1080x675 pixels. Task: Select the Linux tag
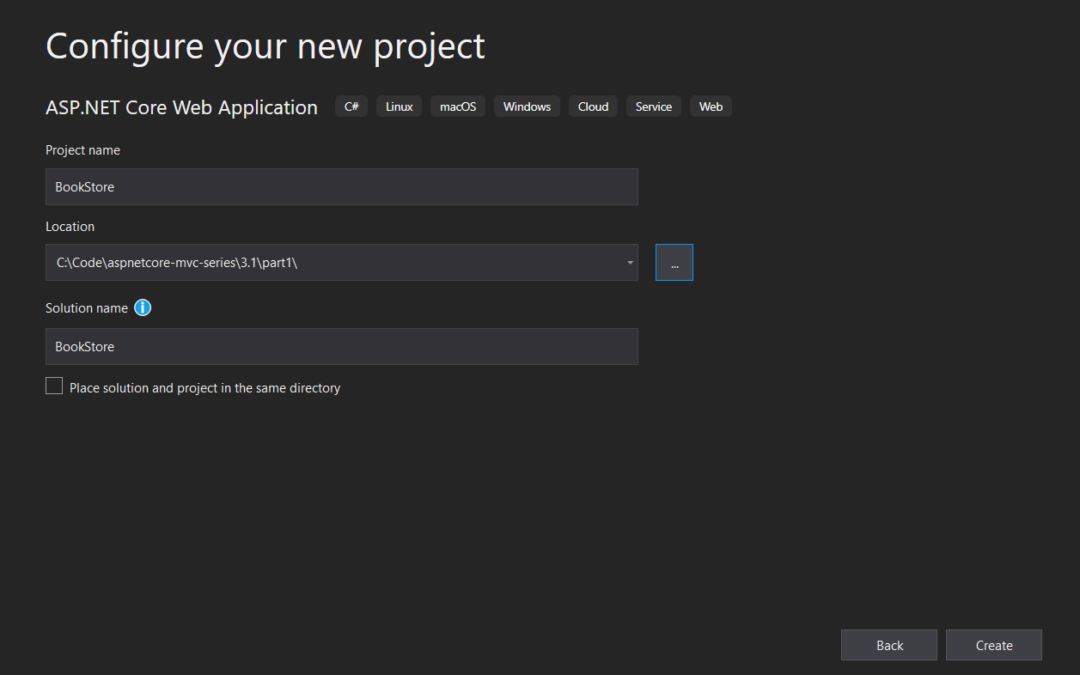click(399, 107)
